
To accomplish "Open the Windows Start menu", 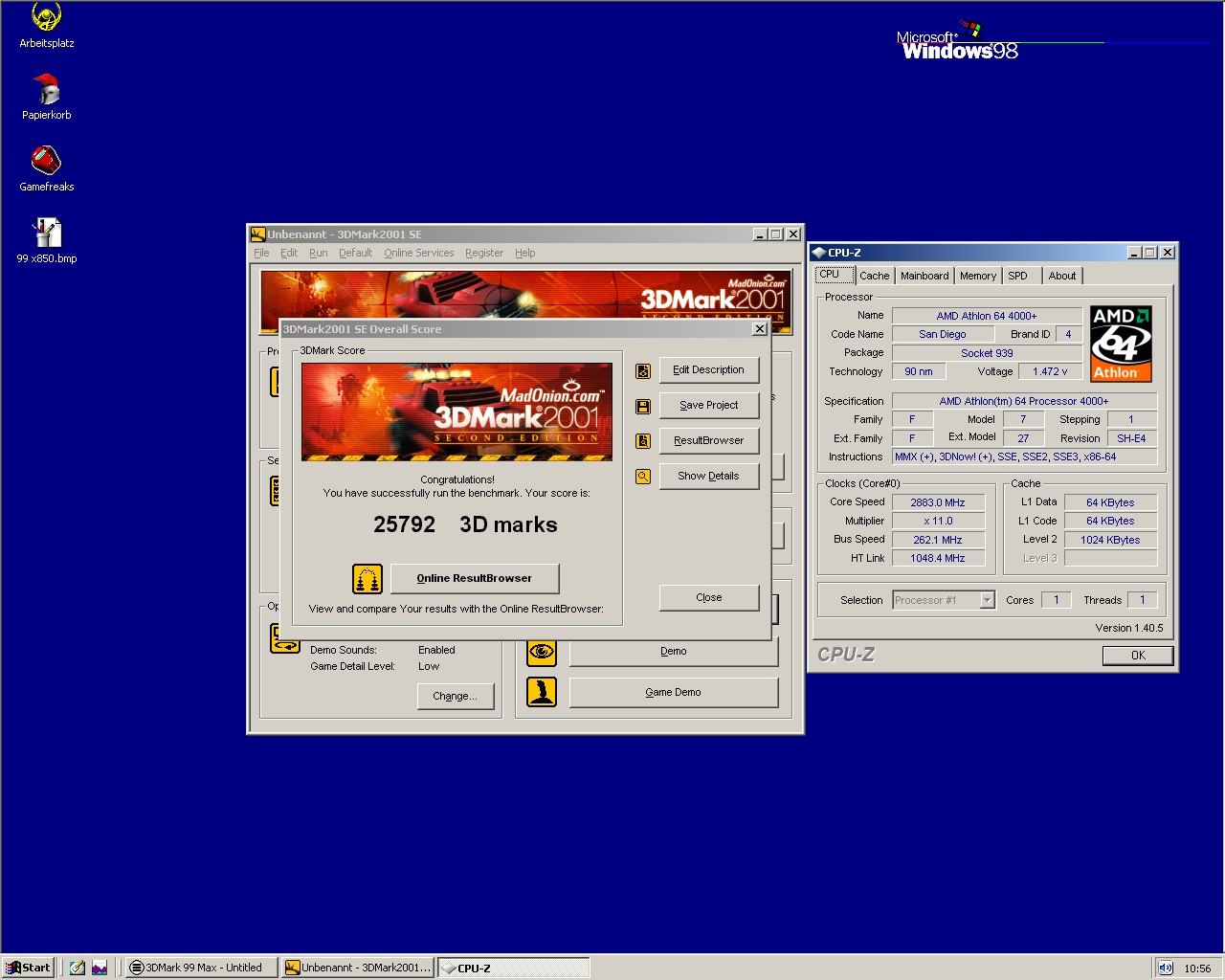I will coord(28,968).
